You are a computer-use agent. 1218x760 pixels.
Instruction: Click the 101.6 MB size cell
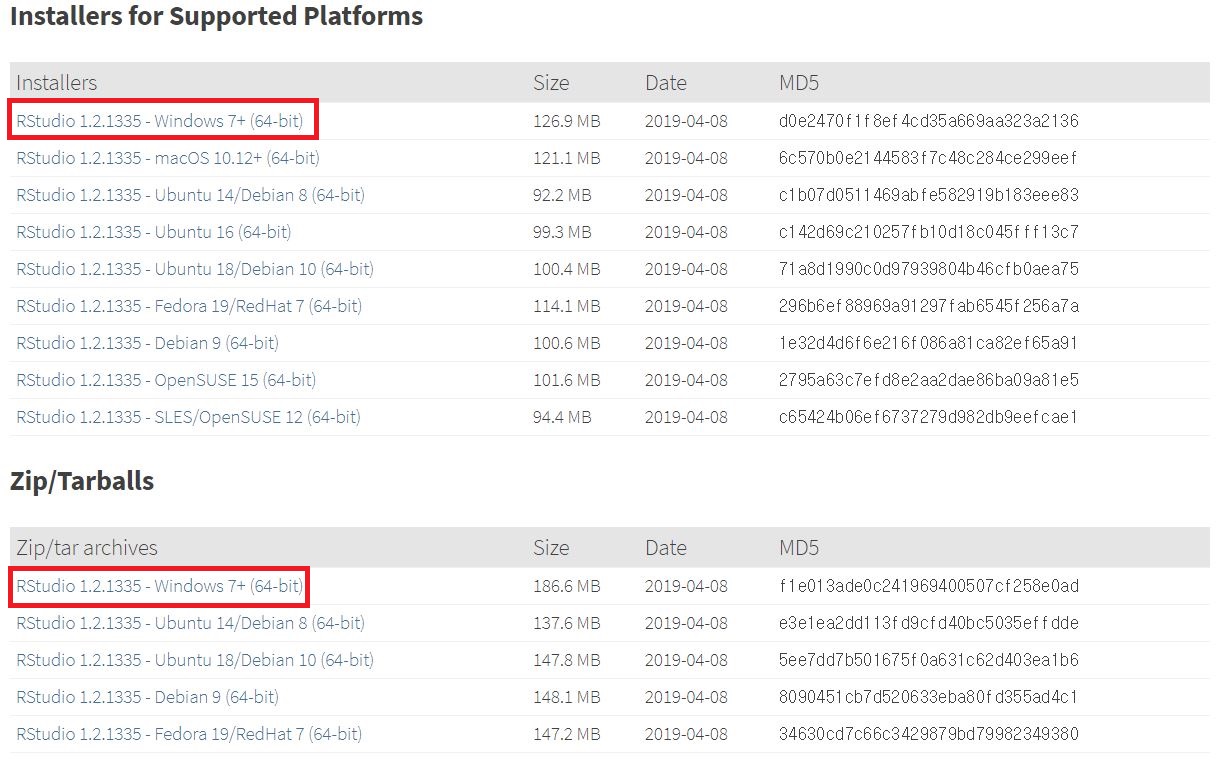pos(567,380)
